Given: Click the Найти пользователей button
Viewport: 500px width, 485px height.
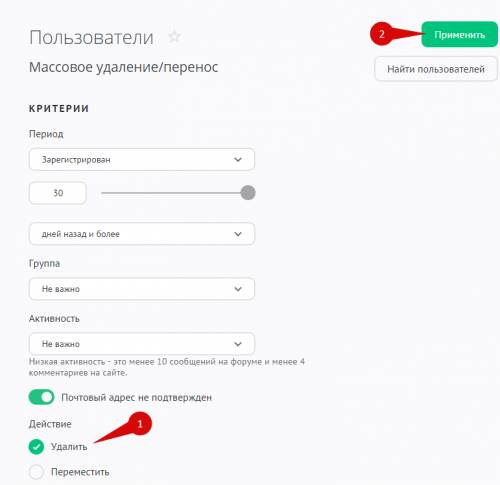Looking at the screenshot, I should click(436, 69).
